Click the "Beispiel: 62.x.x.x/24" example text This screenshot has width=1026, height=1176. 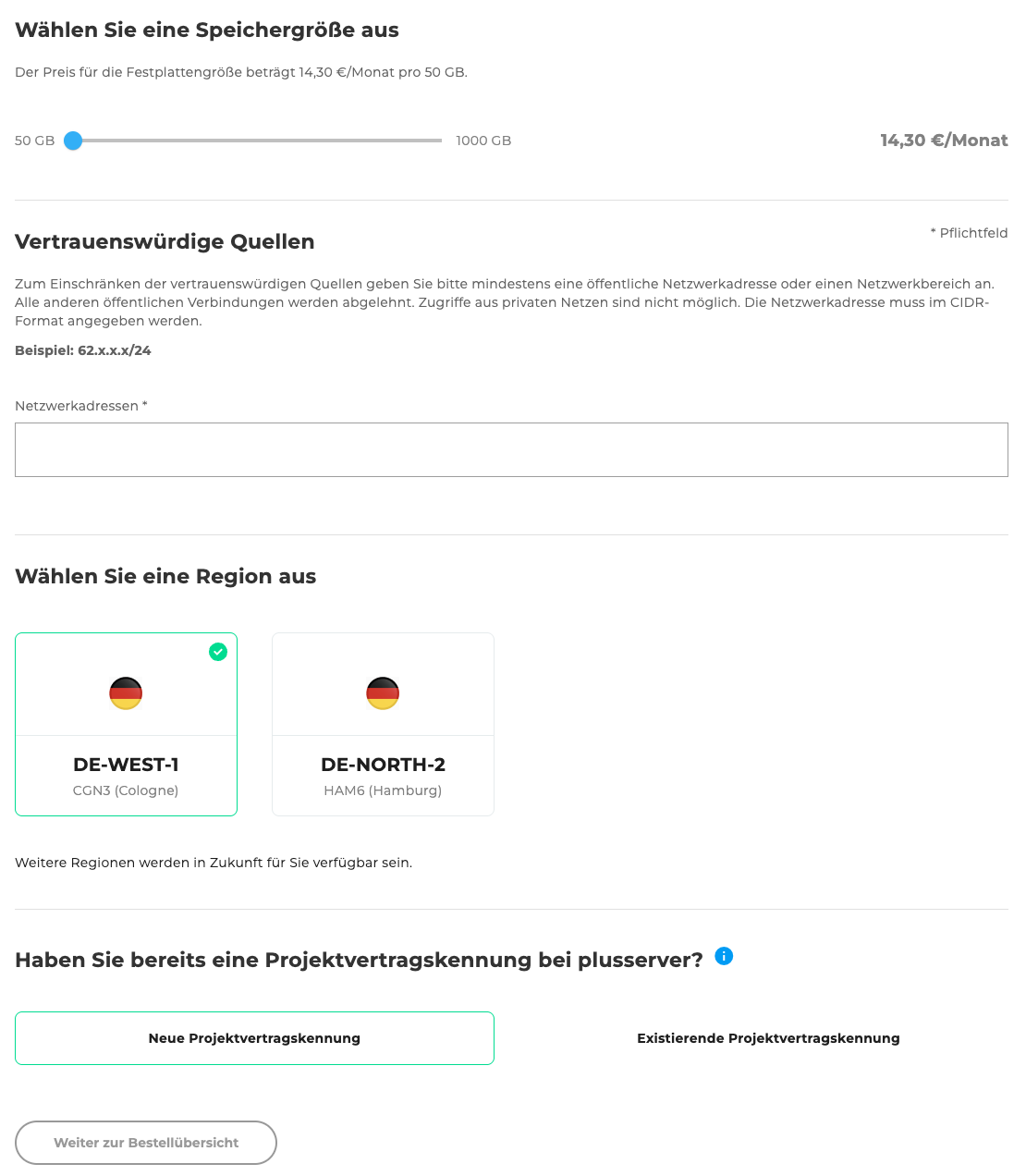click(x=82, y=350)
